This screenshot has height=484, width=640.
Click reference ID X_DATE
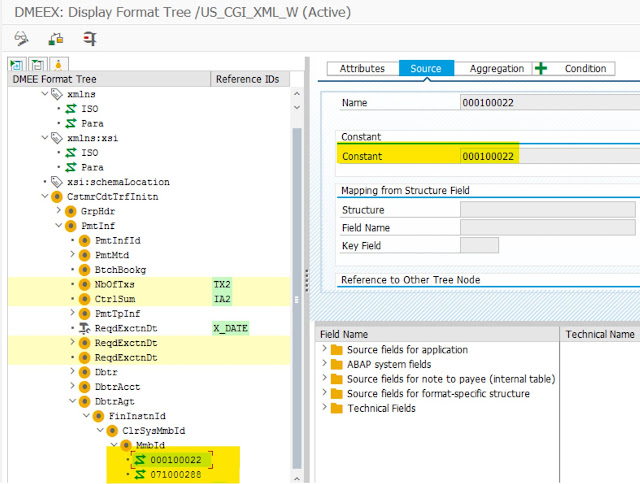point(231,328)
